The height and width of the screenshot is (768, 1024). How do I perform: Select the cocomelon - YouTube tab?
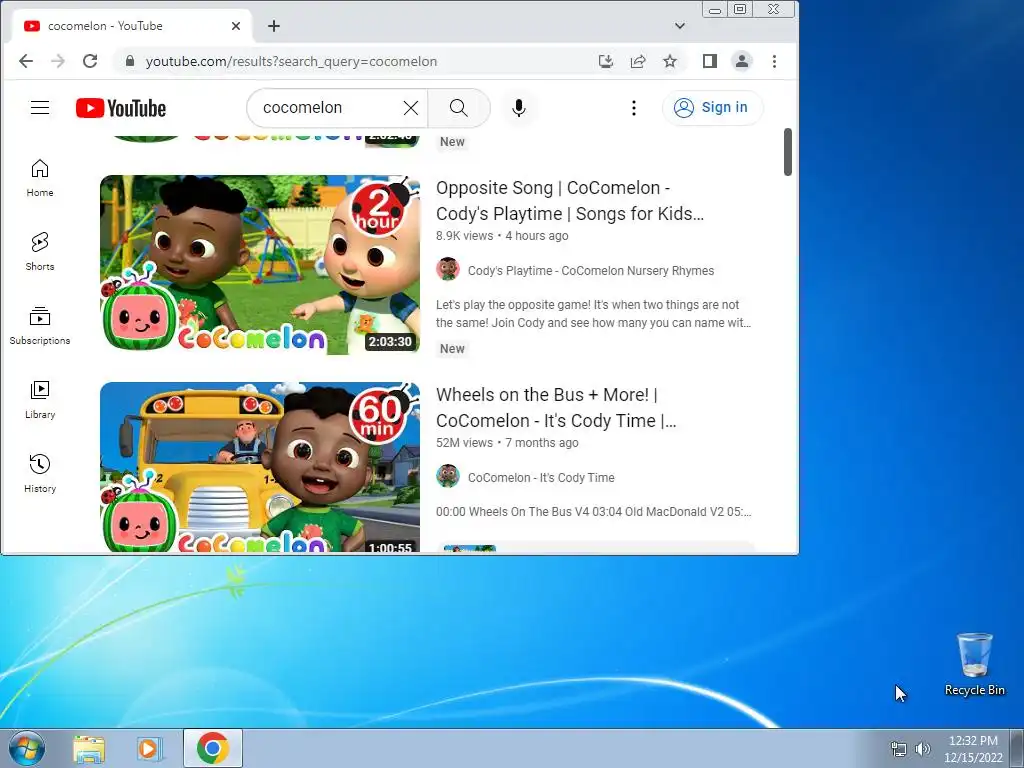tap(133, 26)
